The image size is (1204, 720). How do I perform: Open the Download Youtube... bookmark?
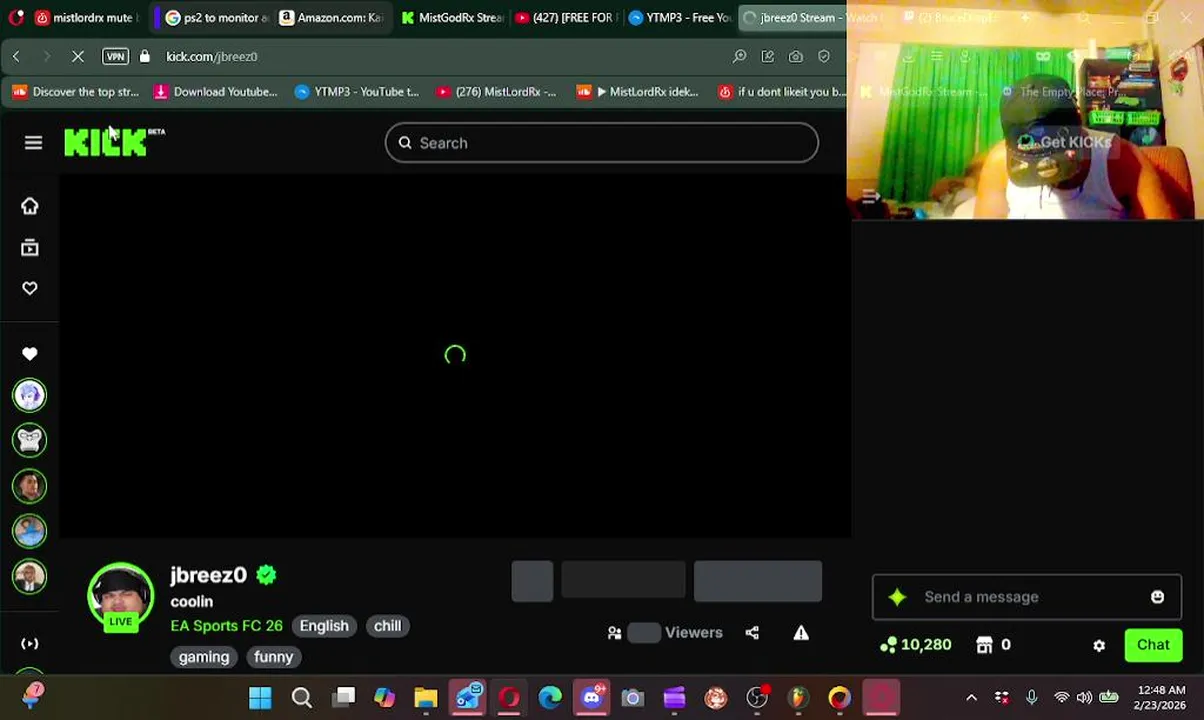[x=215, y=92]
